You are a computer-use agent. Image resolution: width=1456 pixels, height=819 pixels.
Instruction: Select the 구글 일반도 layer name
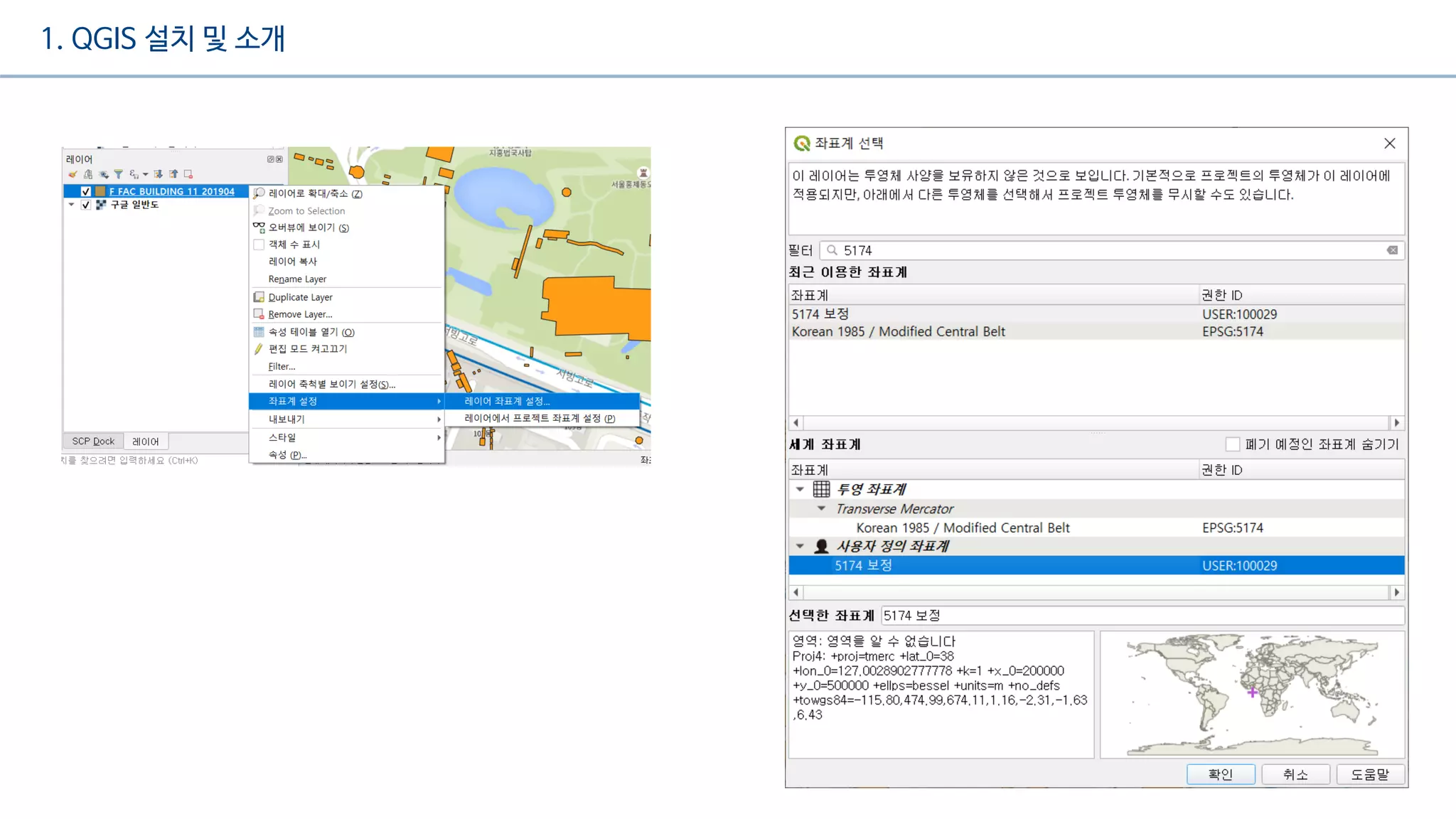point(134,205)
